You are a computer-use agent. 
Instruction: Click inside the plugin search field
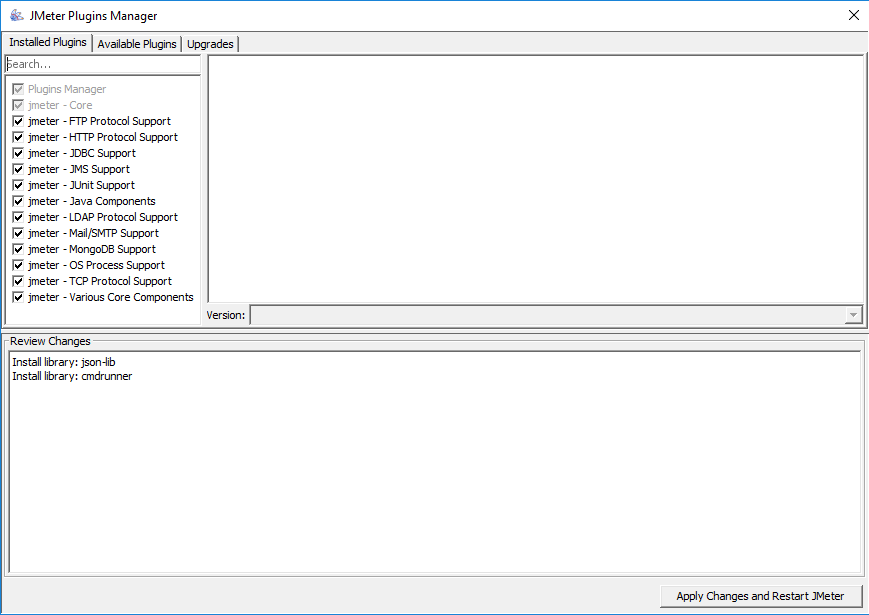click(x=100, y=63)
